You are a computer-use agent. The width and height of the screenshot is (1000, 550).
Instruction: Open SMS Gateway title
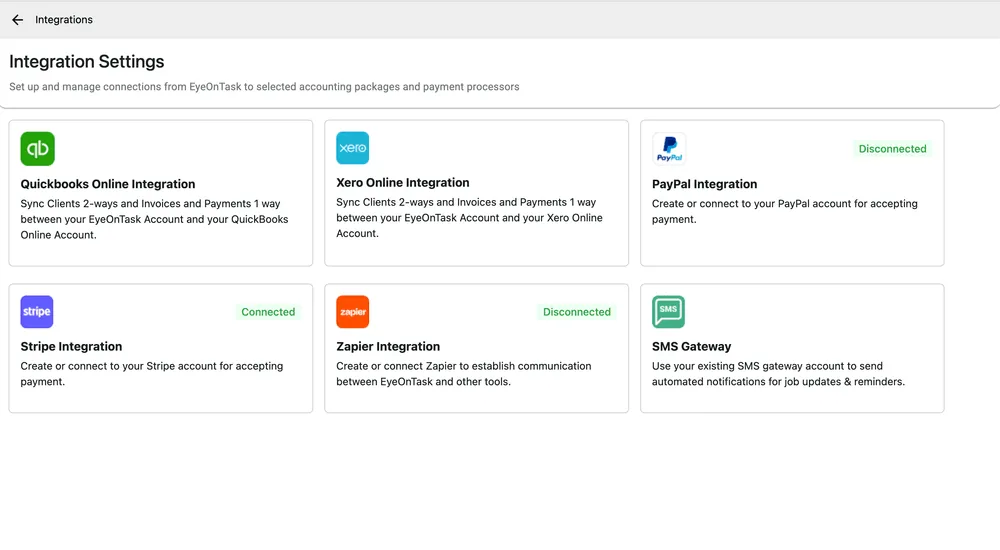click(691, 346)
